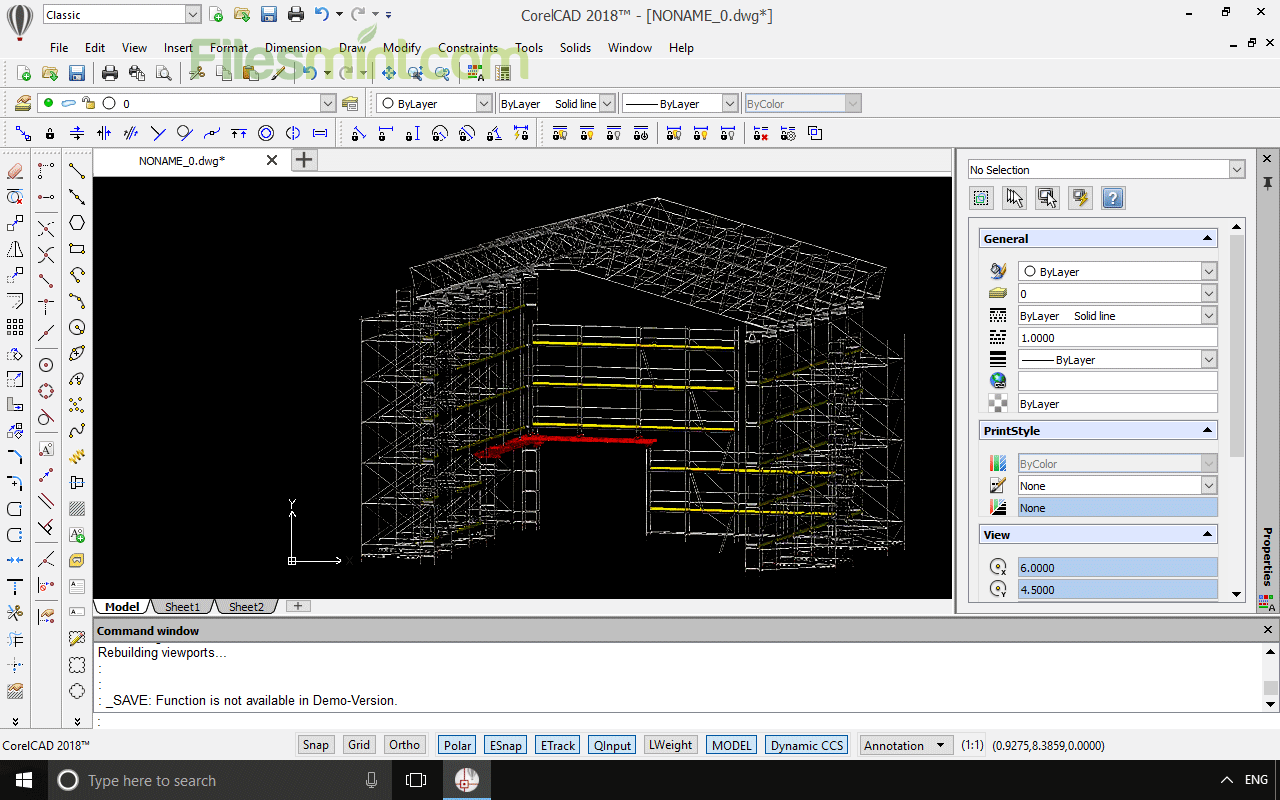
Task: Open the Classic workspace dropdown
Action: tap(194, 13)
